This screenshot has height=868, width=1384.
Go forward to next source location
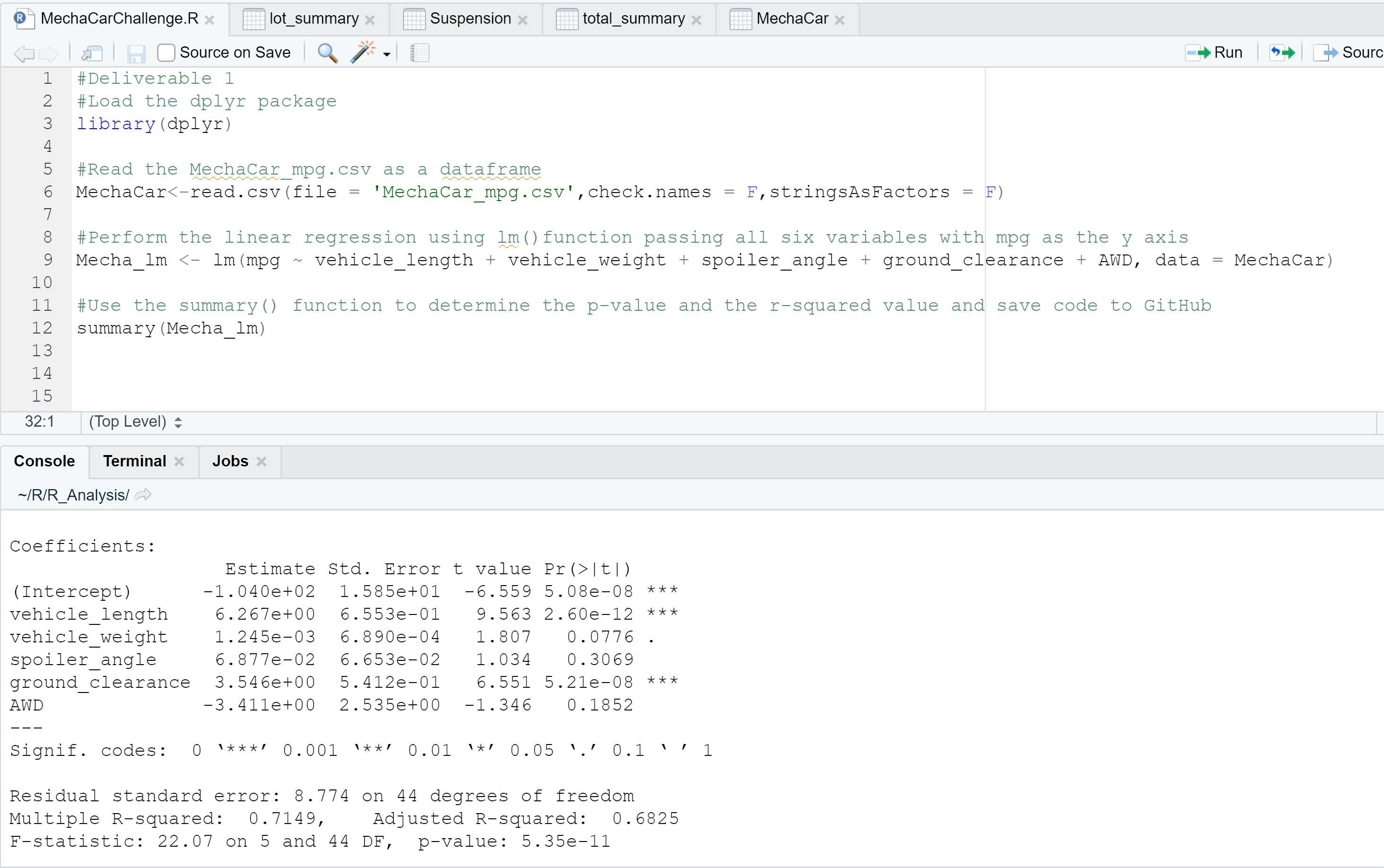click(x=49, y=53)
